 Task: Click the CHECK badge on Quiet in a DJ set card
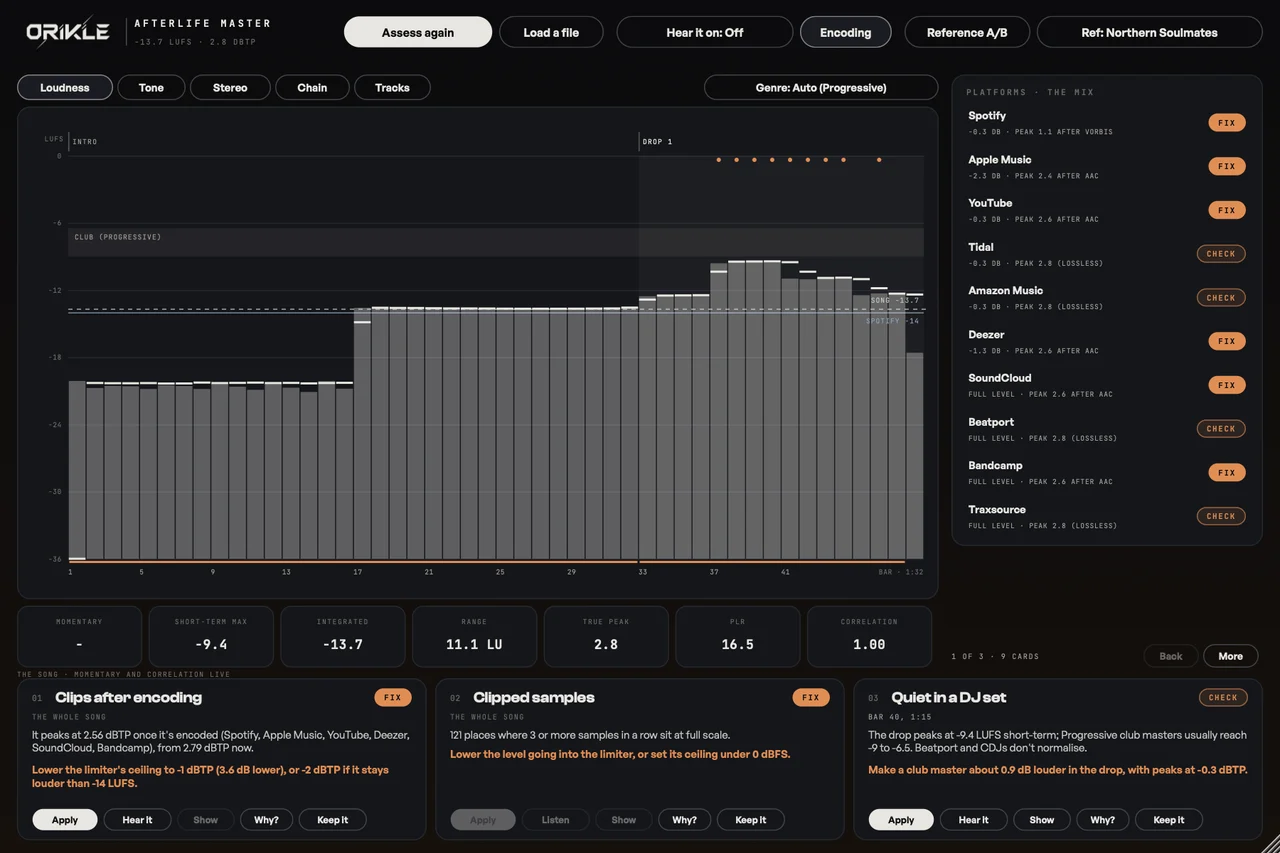(x=1223, y=698)
